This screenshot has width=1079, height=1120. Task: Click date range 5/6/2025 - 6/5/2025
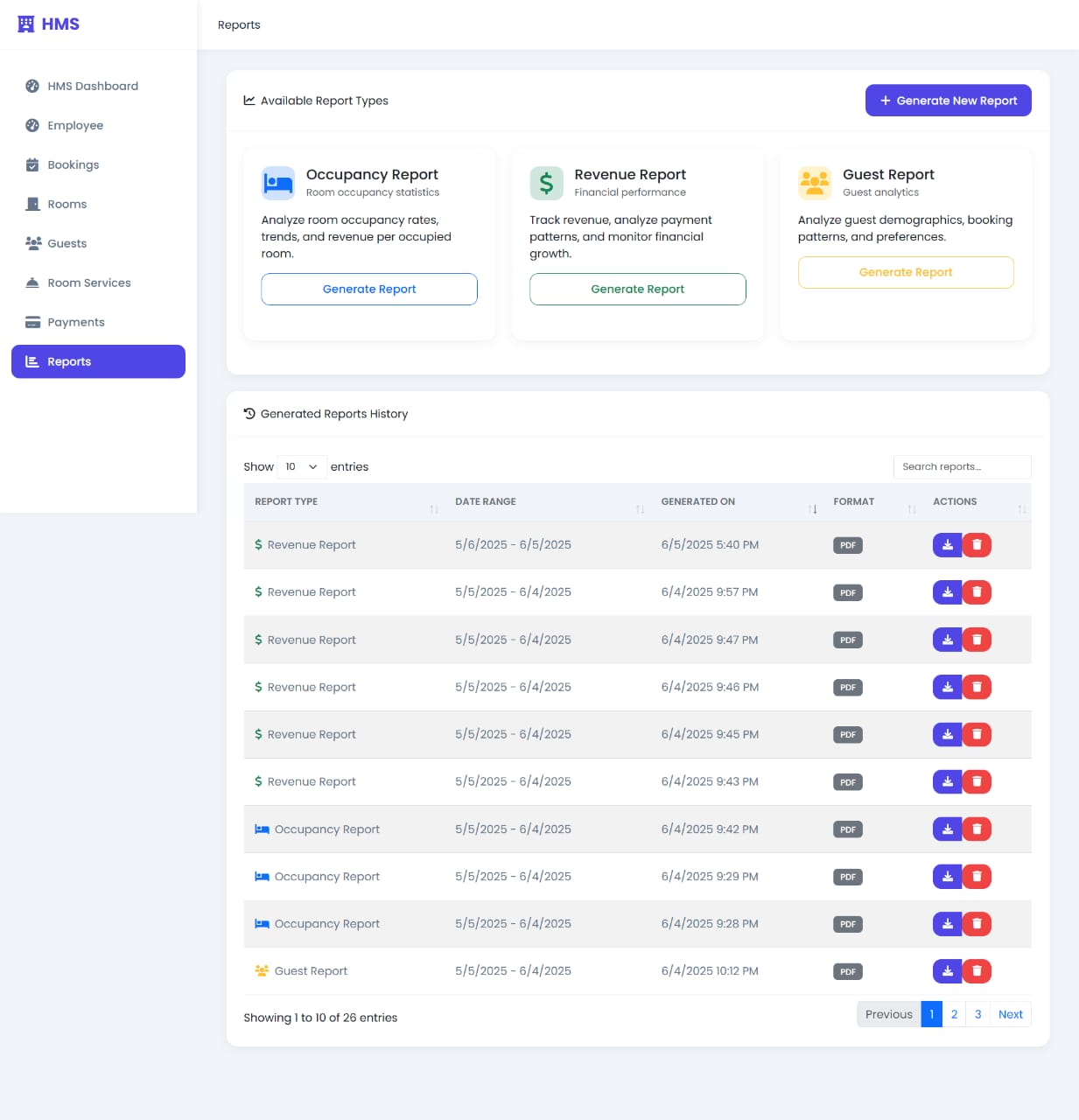click(513, 544)
